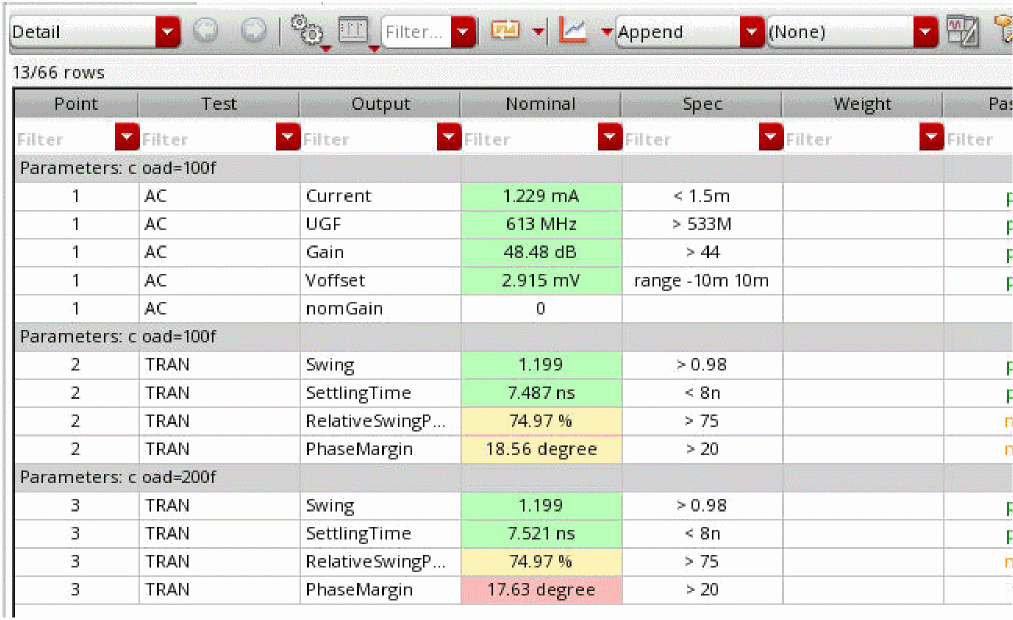Viewport: 1013px width, 620px height.
Task: Click the table columns layout icon
Action: coord(355,31)
